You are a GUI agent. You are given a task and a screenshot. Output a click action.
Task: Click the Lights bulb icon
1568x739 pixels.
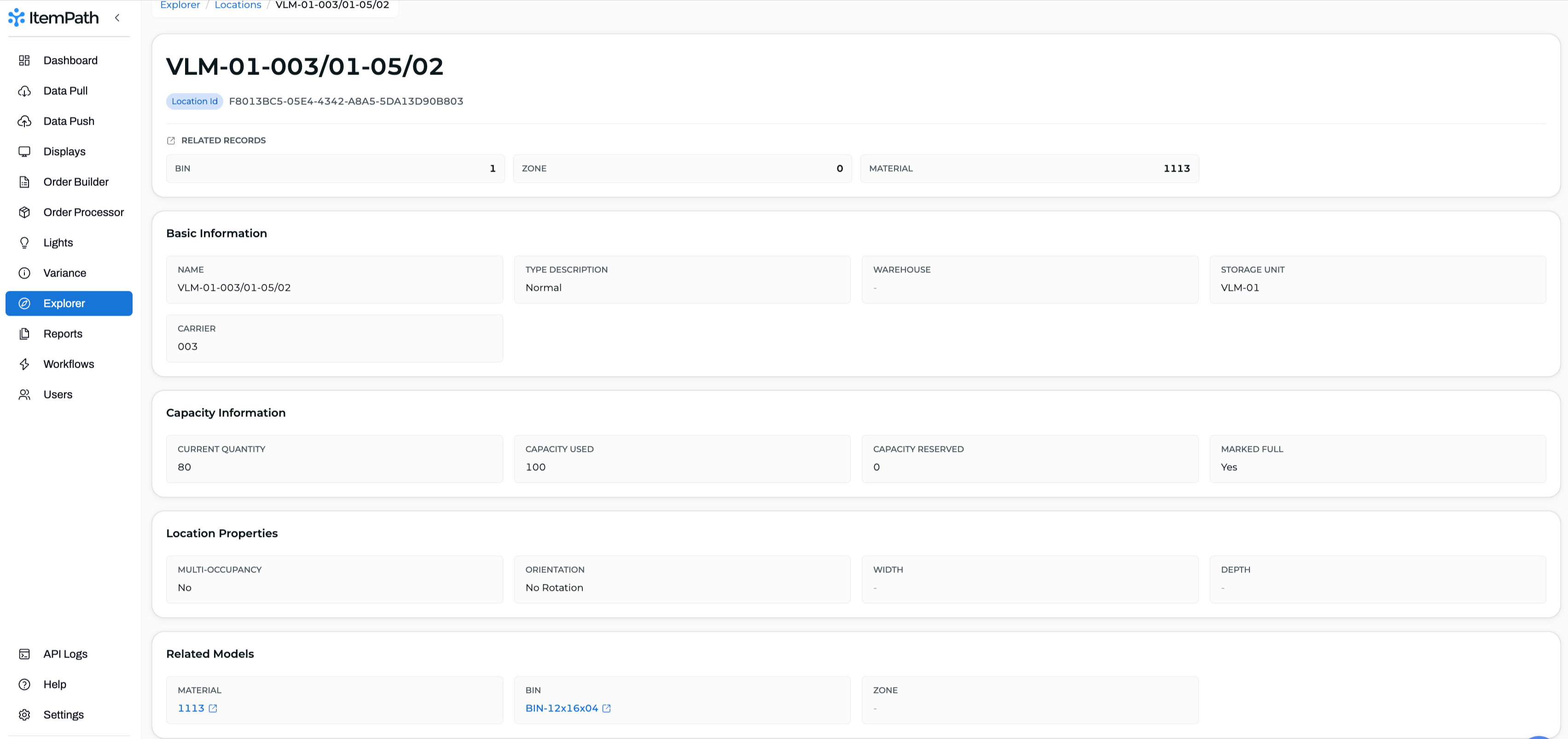click(x=24, y=242)
